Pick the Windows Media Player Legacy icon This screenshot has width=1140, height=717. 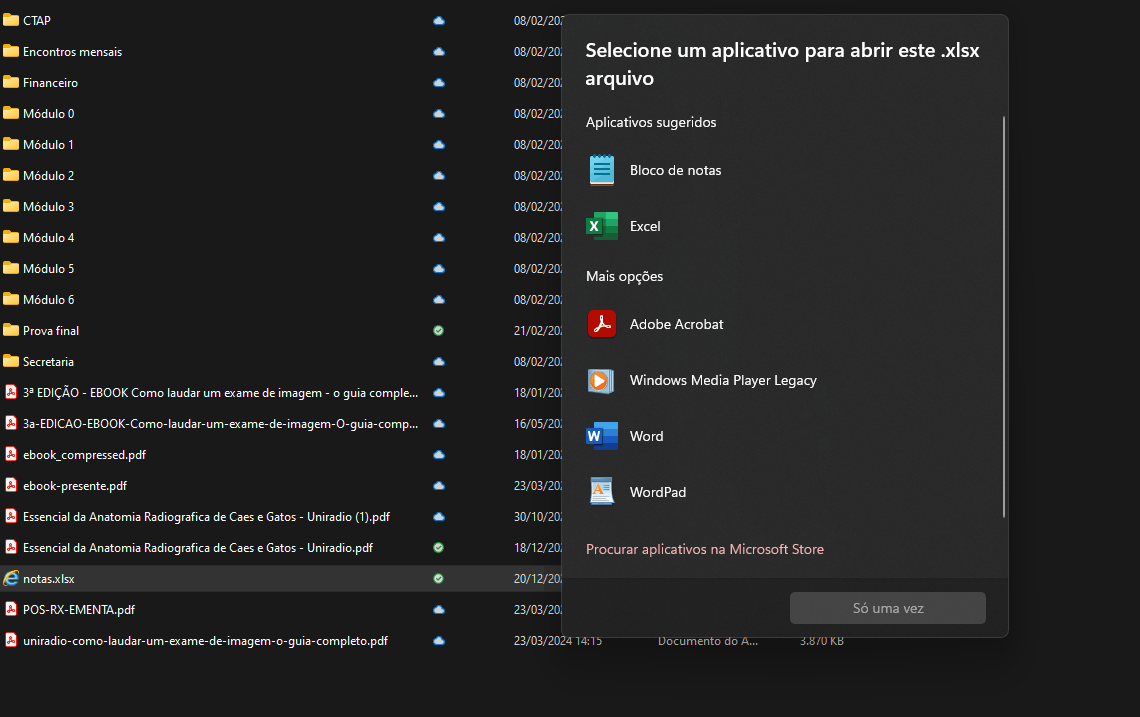[x=601, y=380]
